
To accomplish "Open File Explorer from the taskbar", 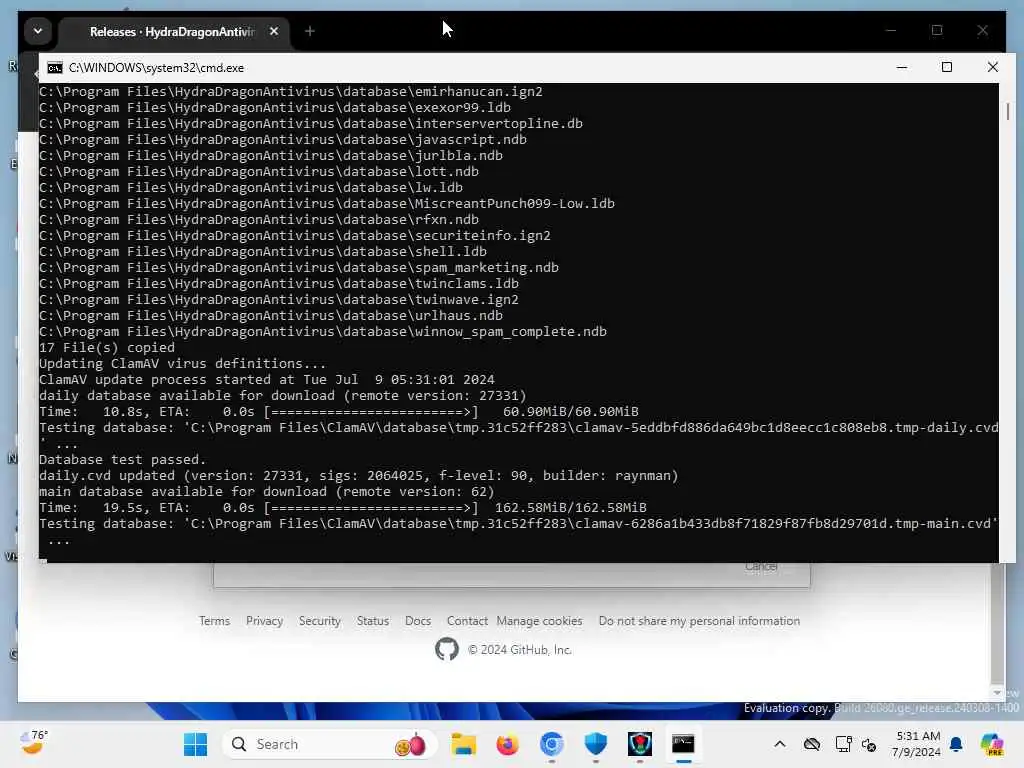I will tap(464, 744).
